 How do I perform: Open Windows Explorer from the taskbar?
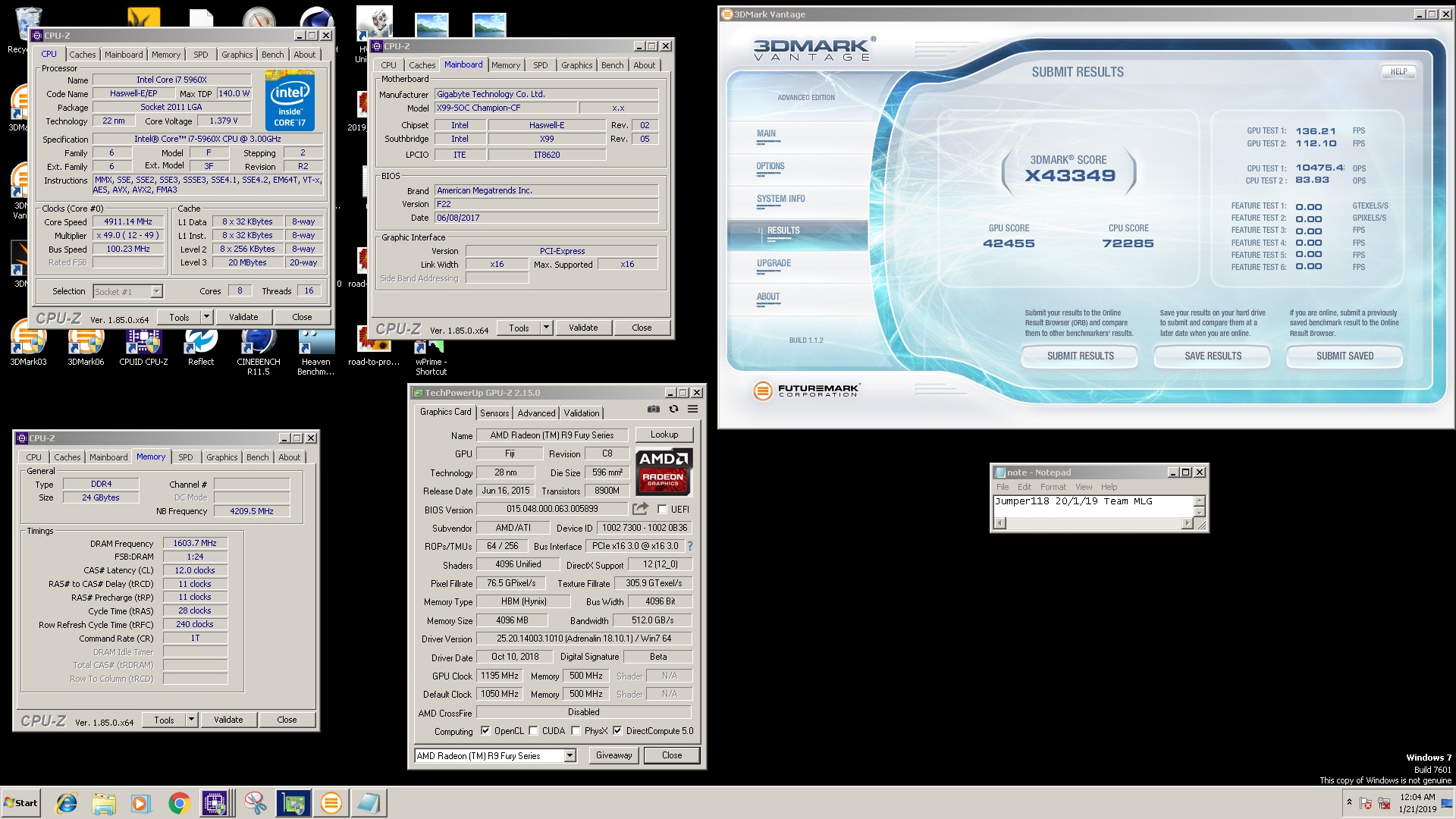coord(104,803)
